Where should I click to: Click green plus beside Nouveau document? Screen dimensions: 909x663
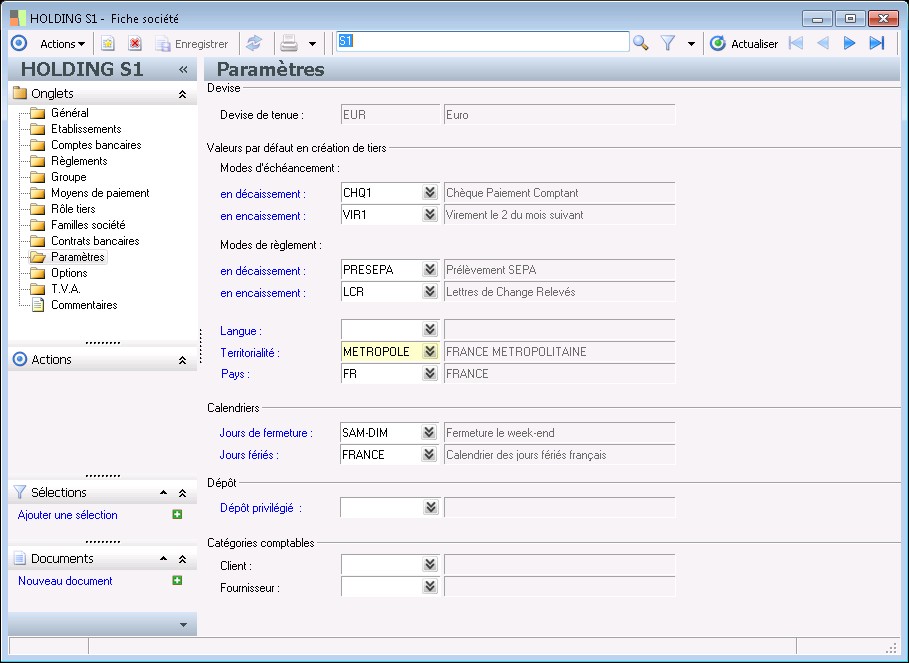tap(177, 580)
